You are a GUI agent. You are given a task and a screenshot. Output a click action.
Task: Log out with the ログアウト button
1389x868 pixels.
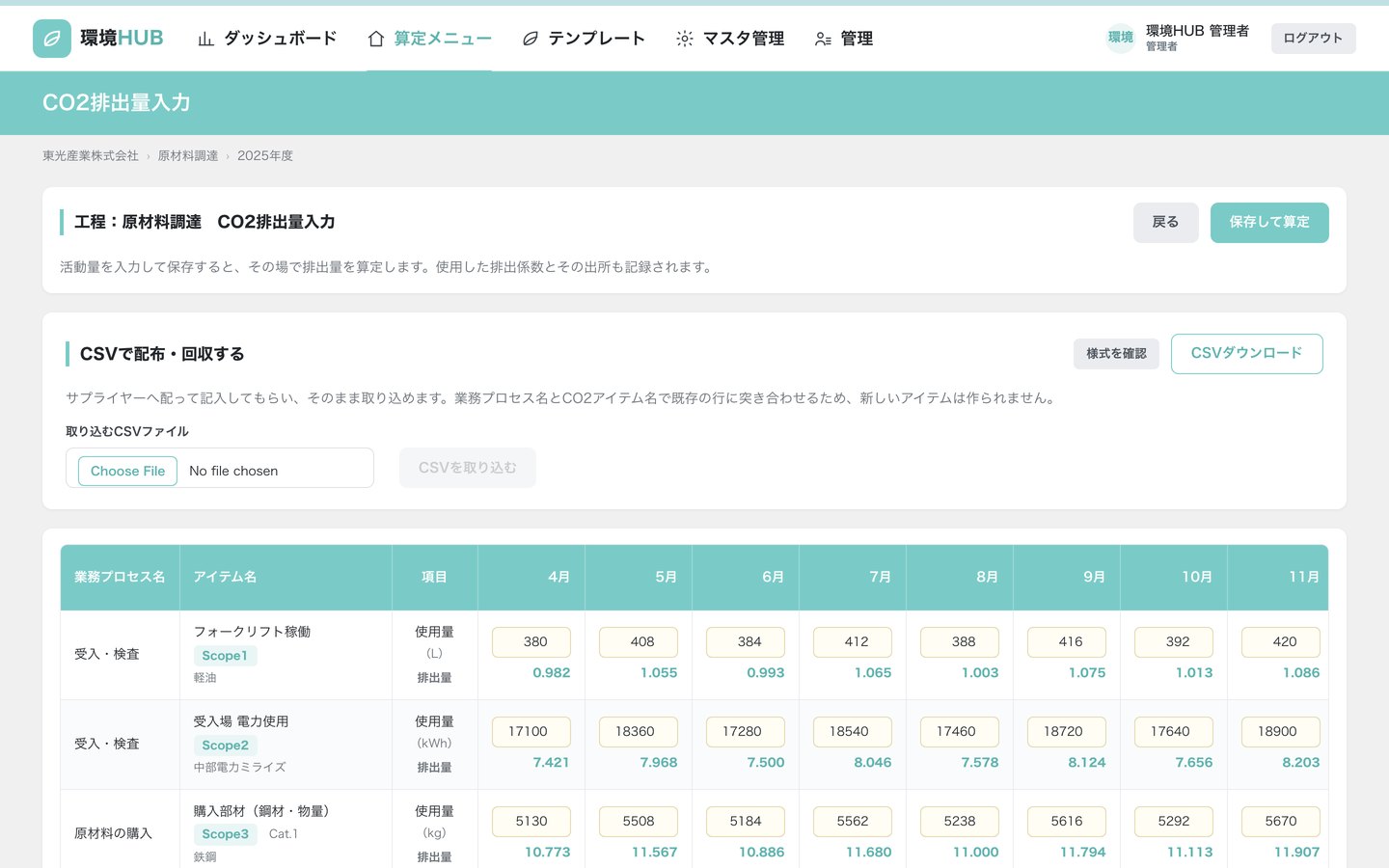tap(1313, 38)
